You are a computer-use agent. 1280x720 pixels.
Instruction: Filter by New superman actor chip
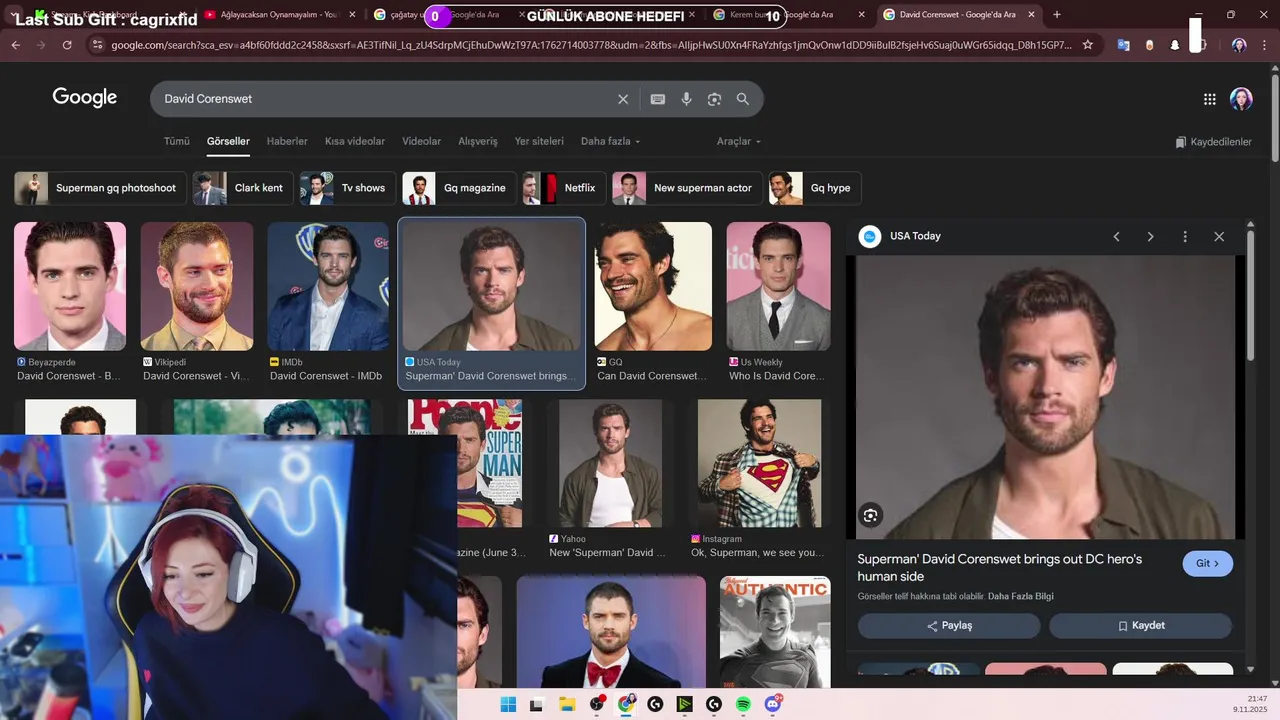(x=688, y=188)
